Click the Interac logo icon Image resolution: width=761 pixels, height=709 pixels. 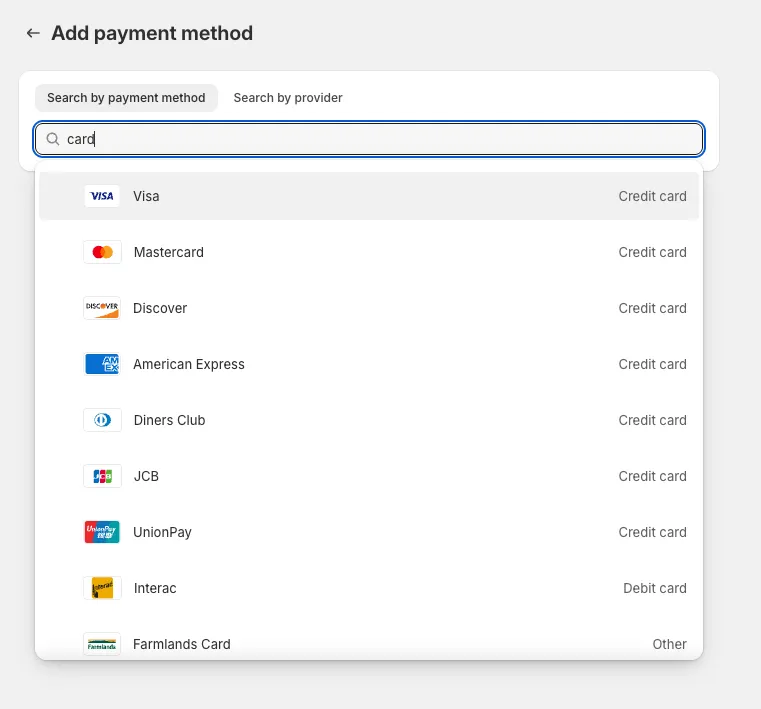coord(102,588)
